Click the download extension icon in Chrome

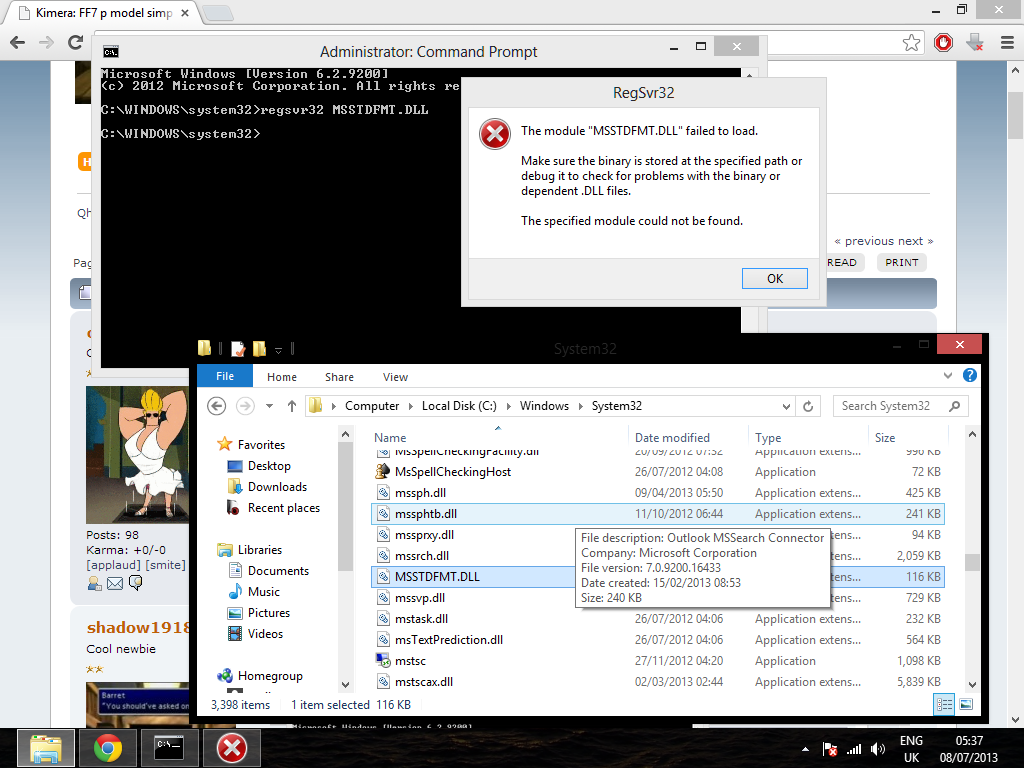tap(975, 43)
